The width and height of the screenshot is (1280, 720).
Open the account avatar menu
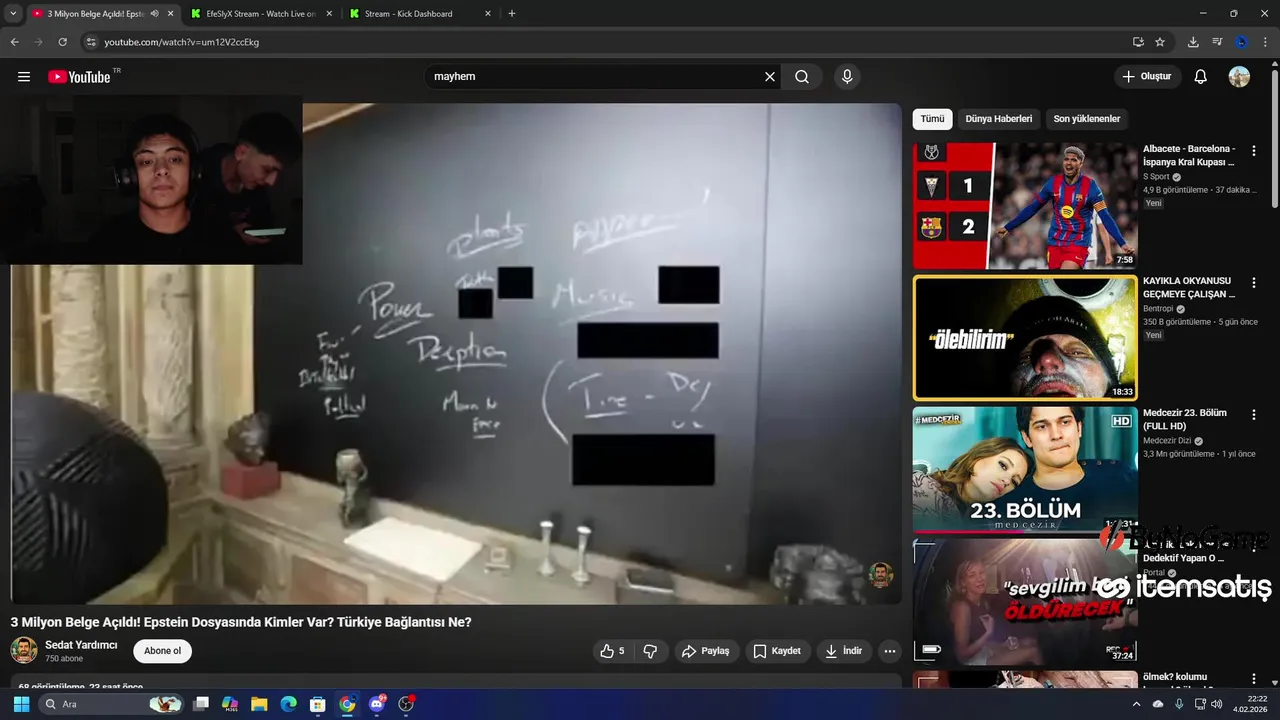coord(1239,77)
